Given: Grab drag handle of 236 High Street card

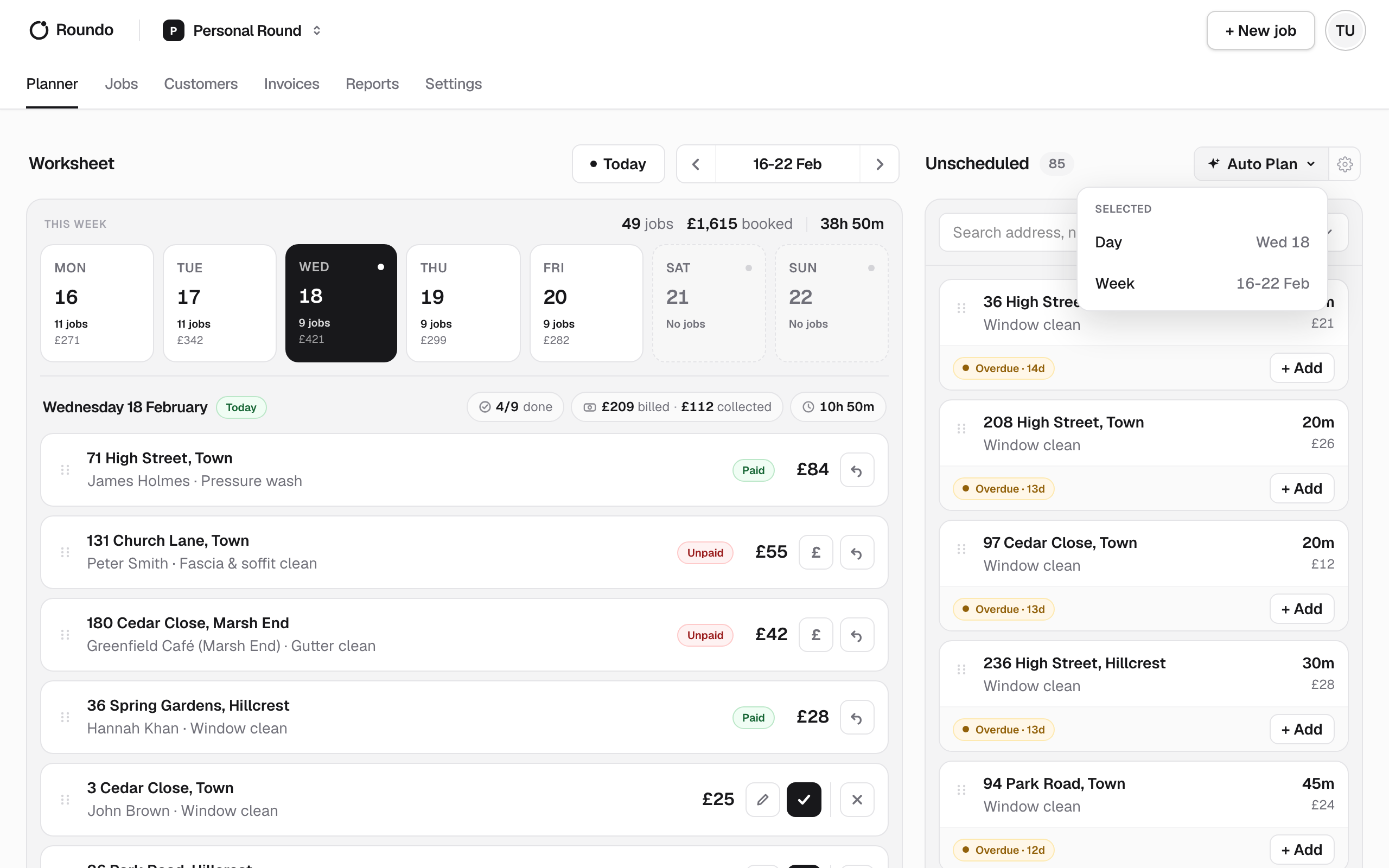Looking at the screenshot, I should pos(961,670).
